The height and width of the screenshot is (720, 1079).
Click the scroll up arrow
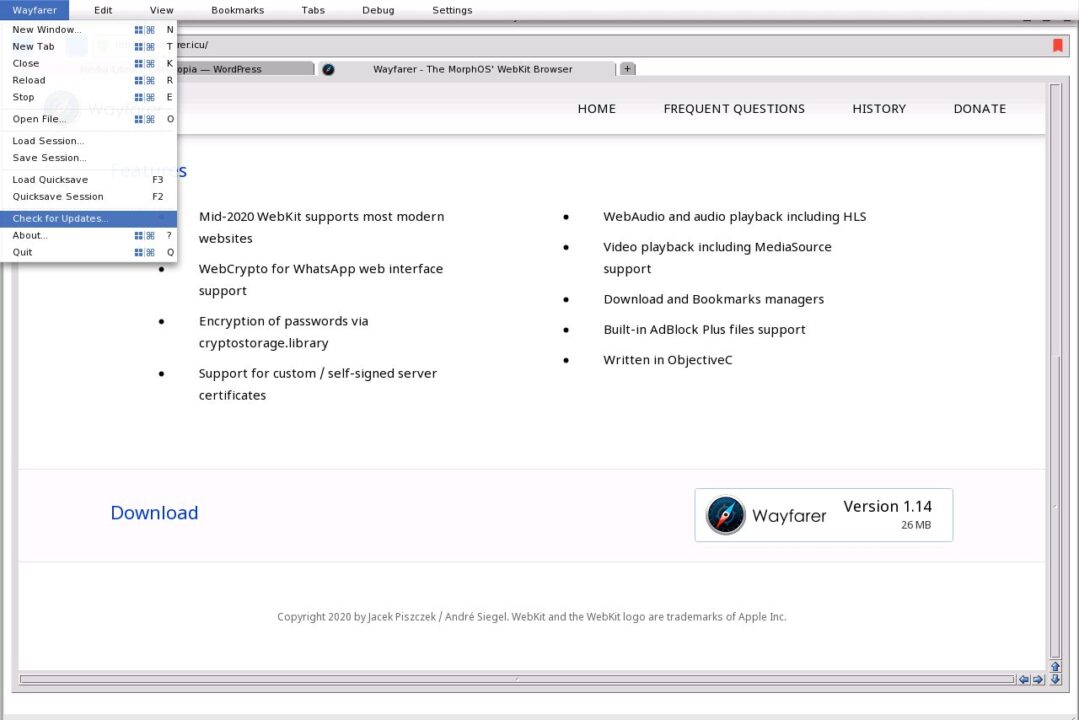pyautogui.click(x=1055, y=666)
